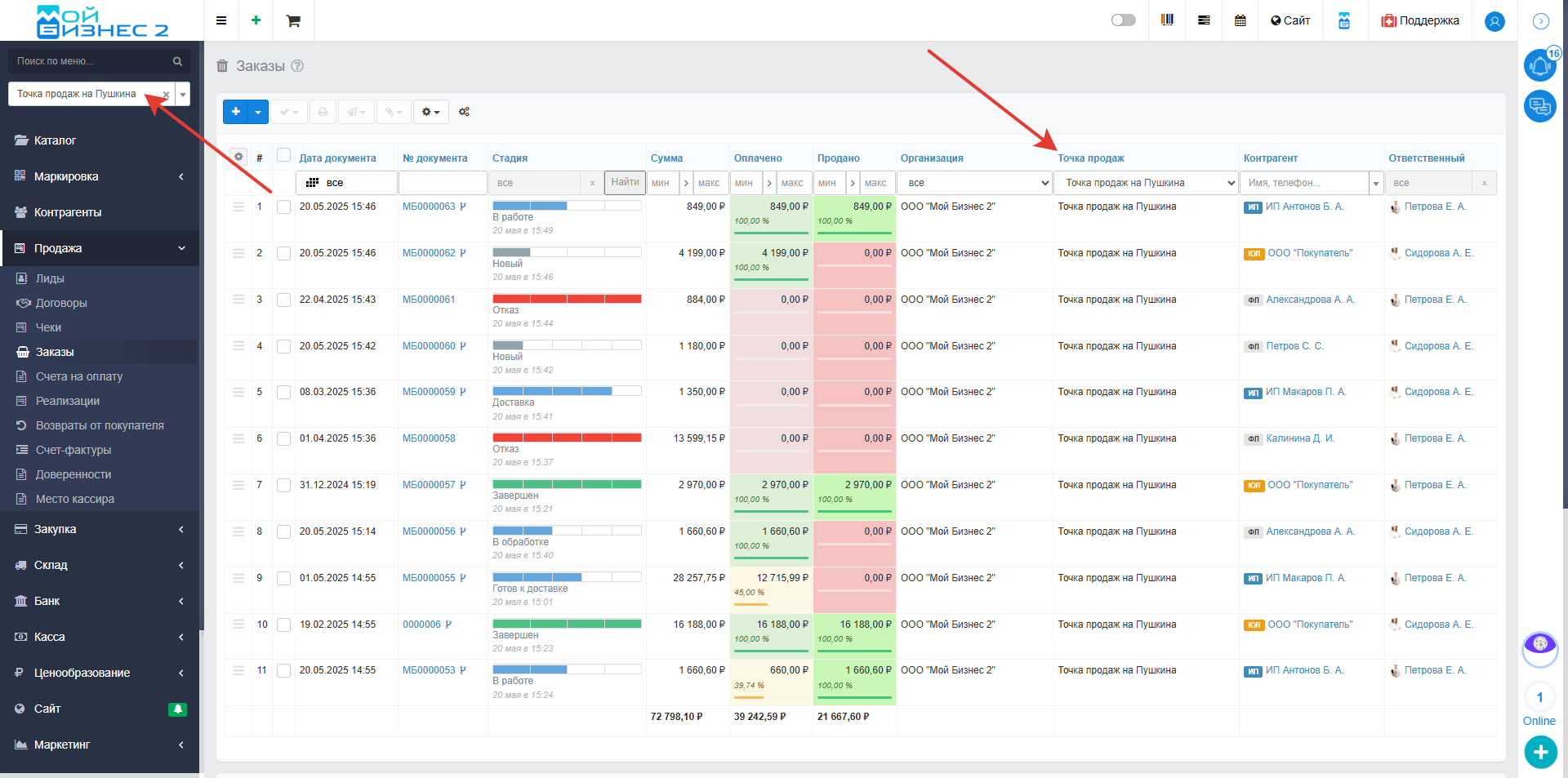Tick checkbox for order МБ0000063
1568x778 pixels.
click(x=283, y=207)
